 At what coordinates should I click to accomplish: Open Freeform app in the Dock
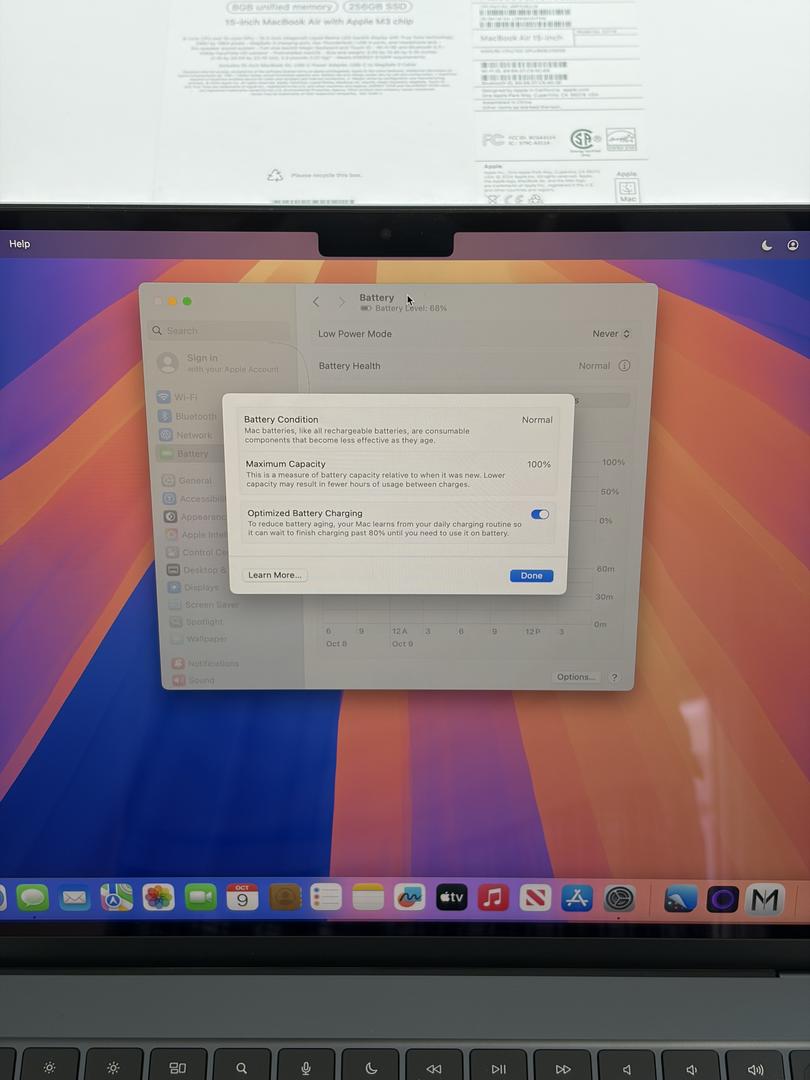tap(409, 897)
